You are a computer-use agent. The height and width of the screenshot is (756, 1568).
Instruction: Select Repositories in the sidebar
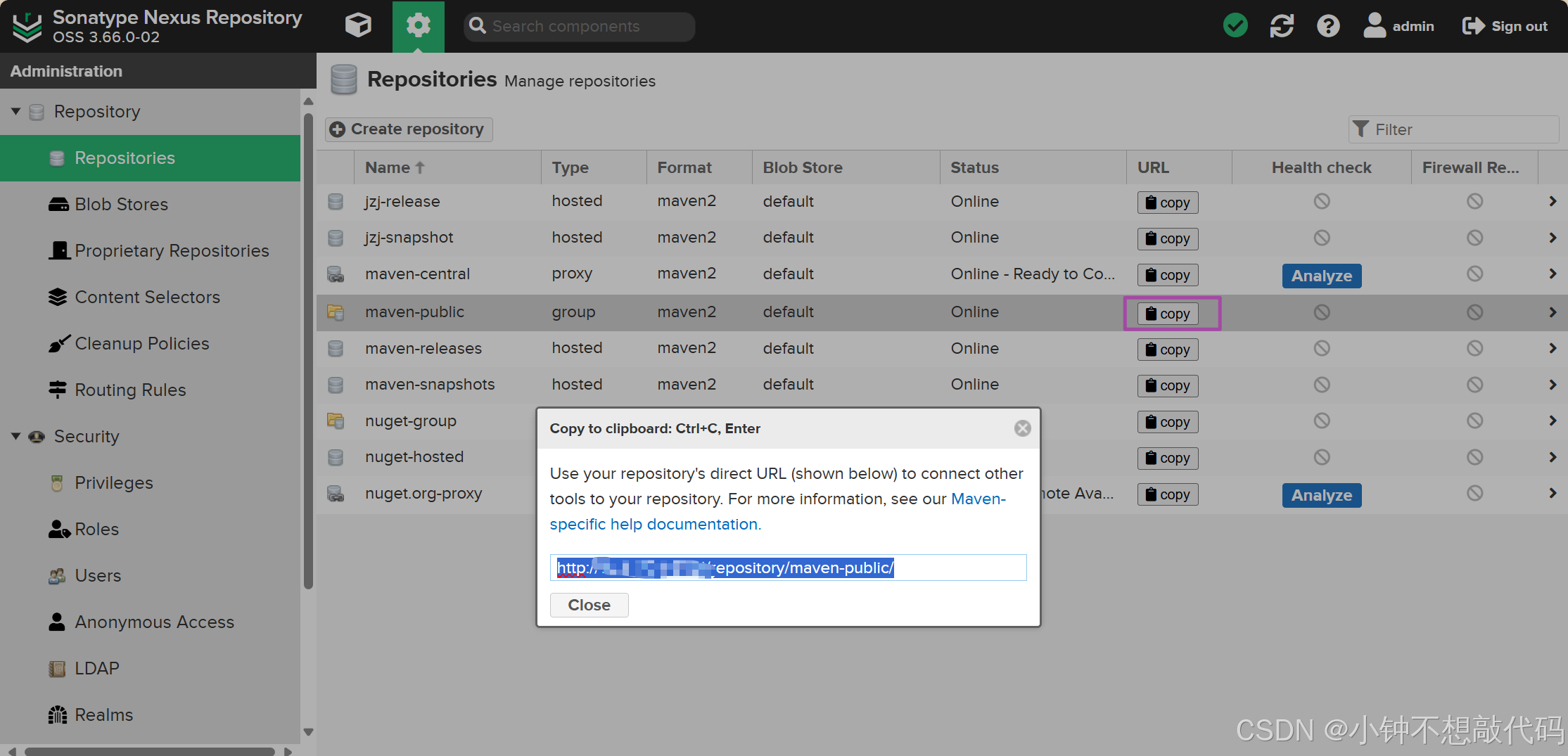pos(150,158)
